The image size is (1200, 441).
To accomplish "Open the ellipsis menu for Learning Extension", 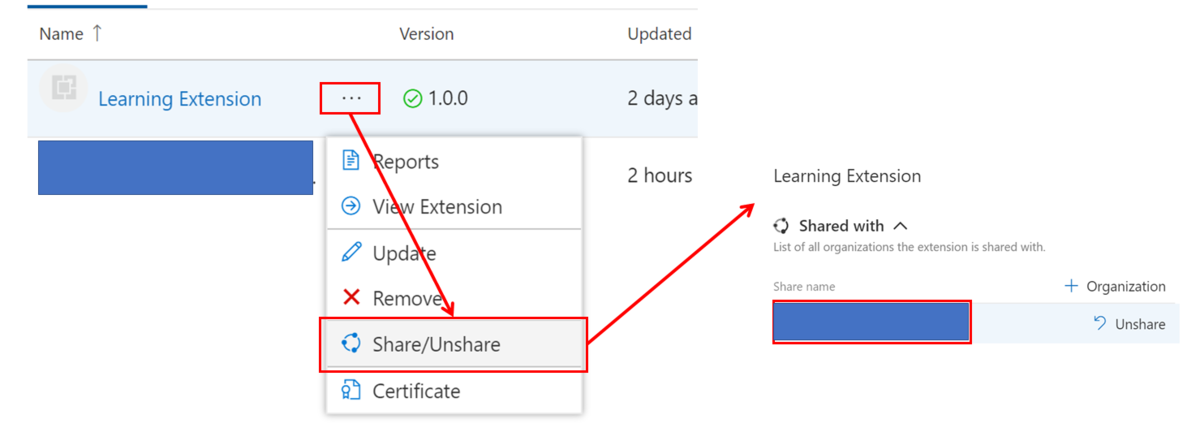I will [x=351, y=98].
